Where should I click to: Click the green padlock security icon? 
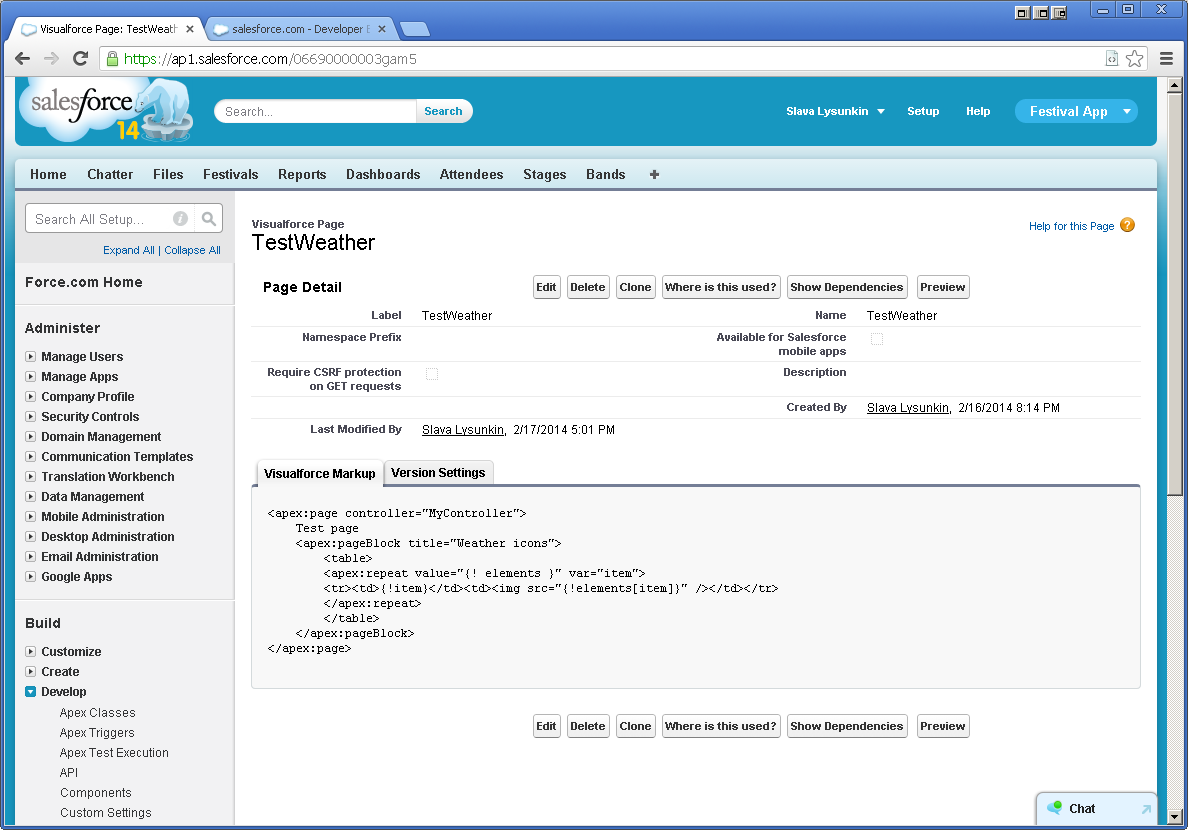(x=112, y=58)
